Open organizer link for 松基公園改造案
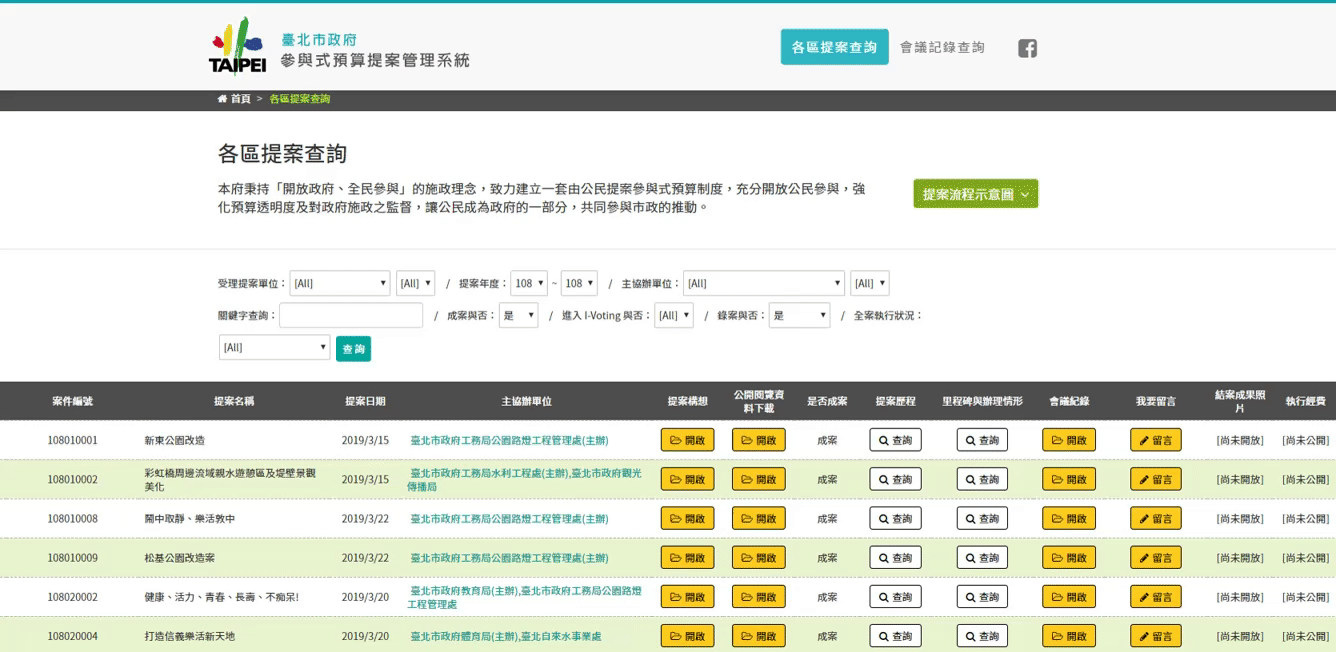 509,557
